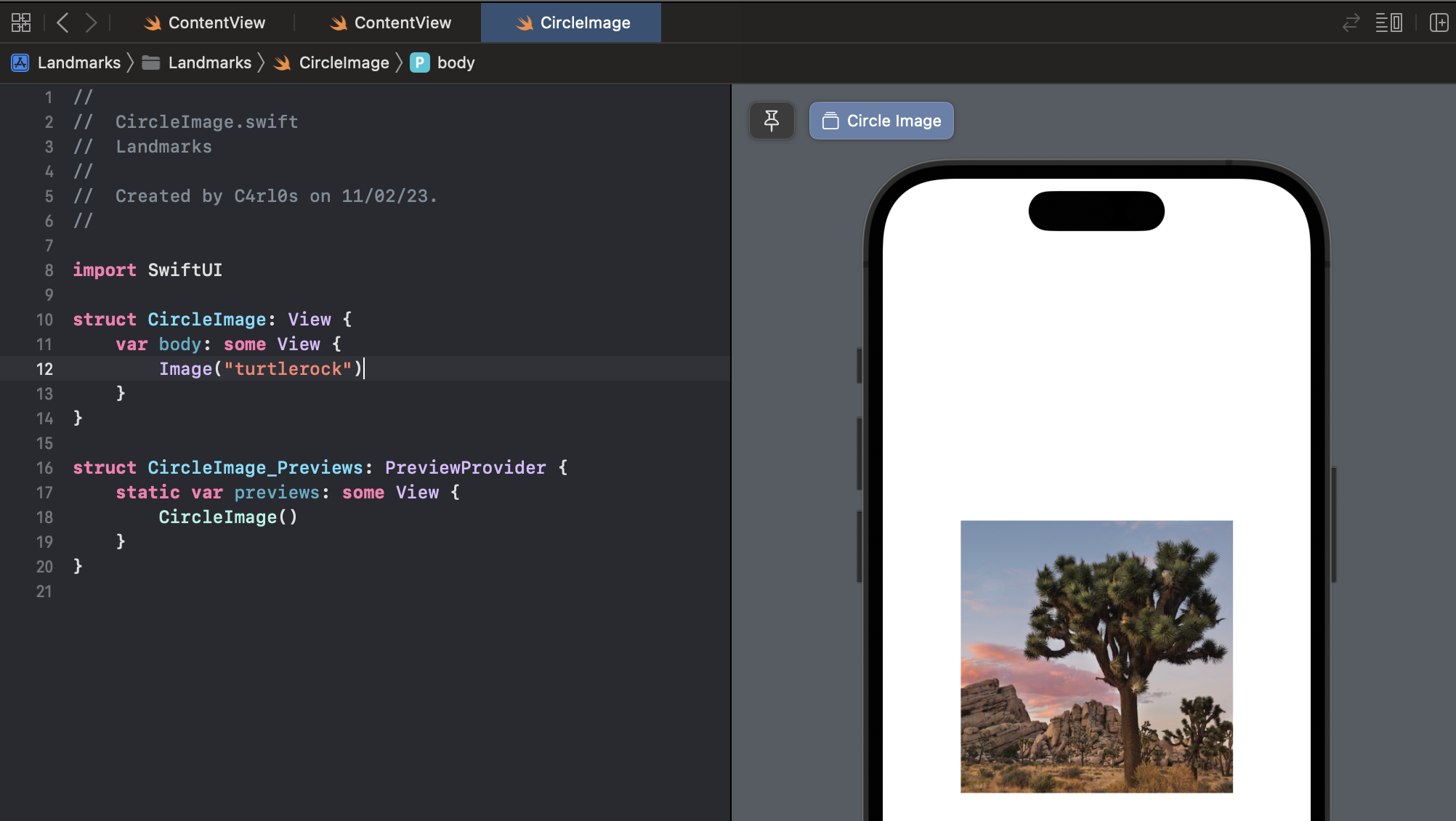Click the Landmarks project icon in breadcrumb
The width and height of the screenshot is (1456, 821).
pos(20,62)
